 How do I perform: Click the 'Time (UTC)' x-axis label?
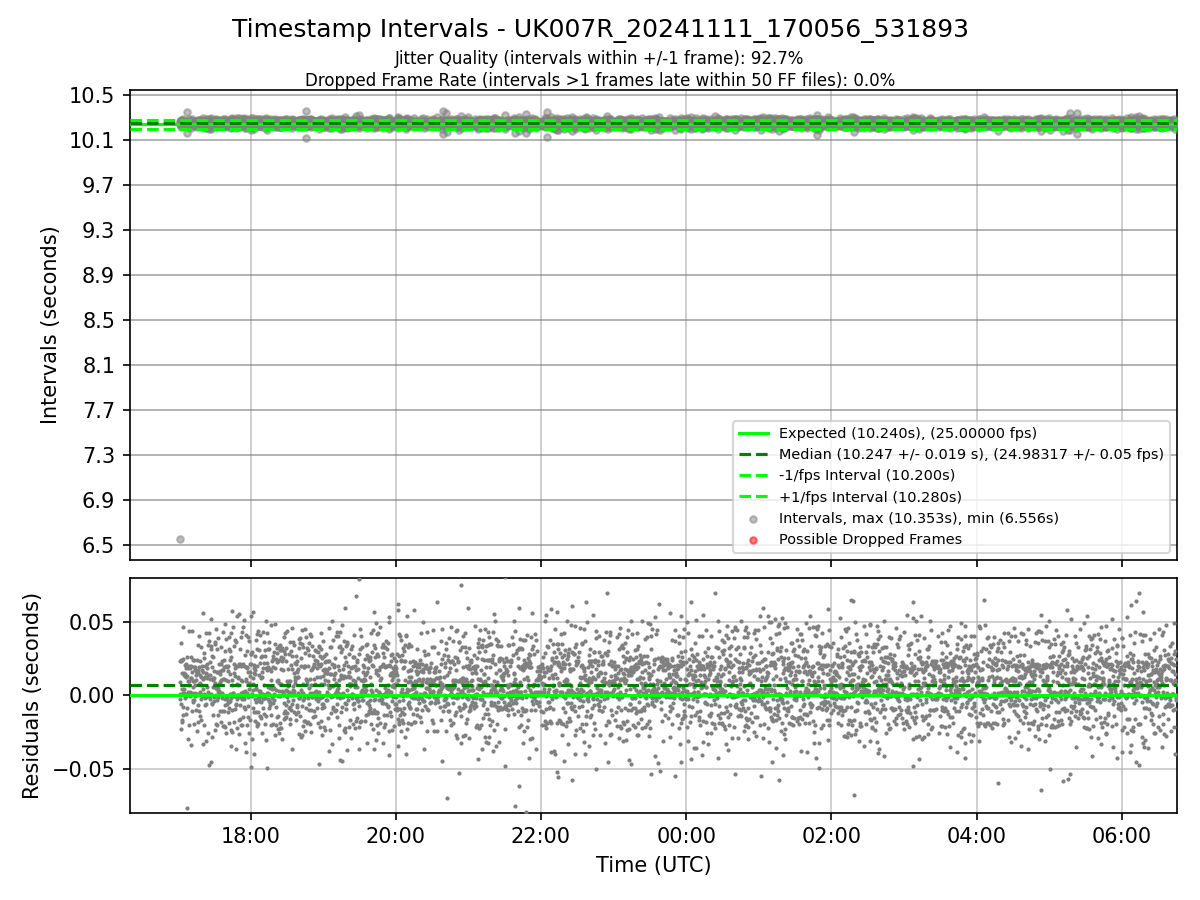tap(653, 865)
